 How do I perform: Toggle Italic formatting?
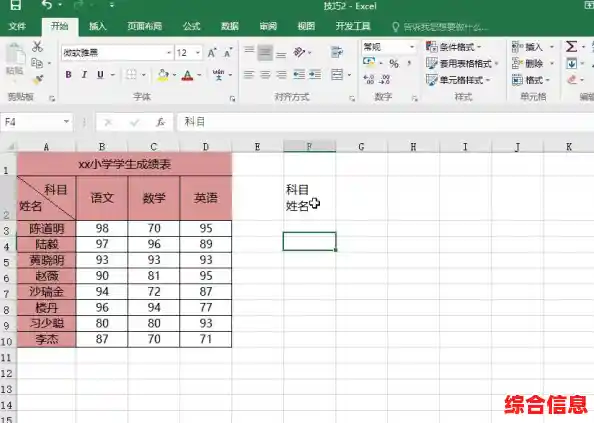[84, 75]
